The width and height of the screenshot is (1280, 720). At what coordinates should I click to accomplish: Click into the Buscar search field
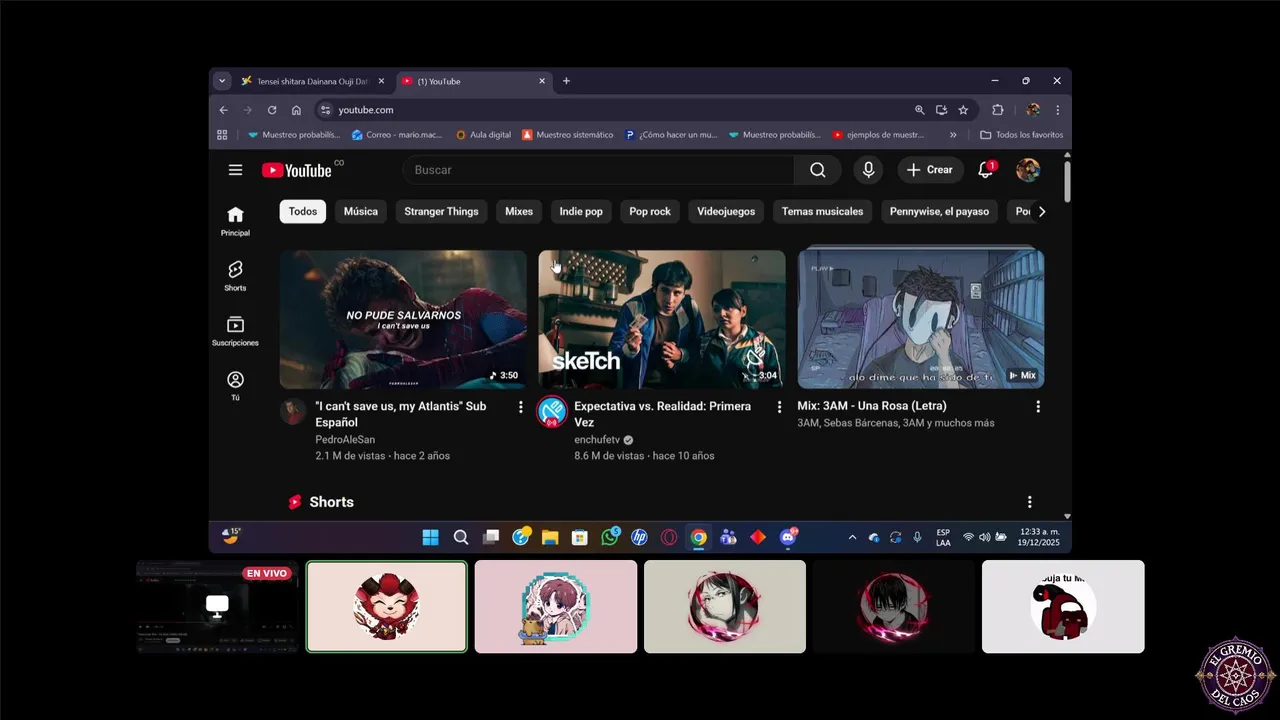598,170
